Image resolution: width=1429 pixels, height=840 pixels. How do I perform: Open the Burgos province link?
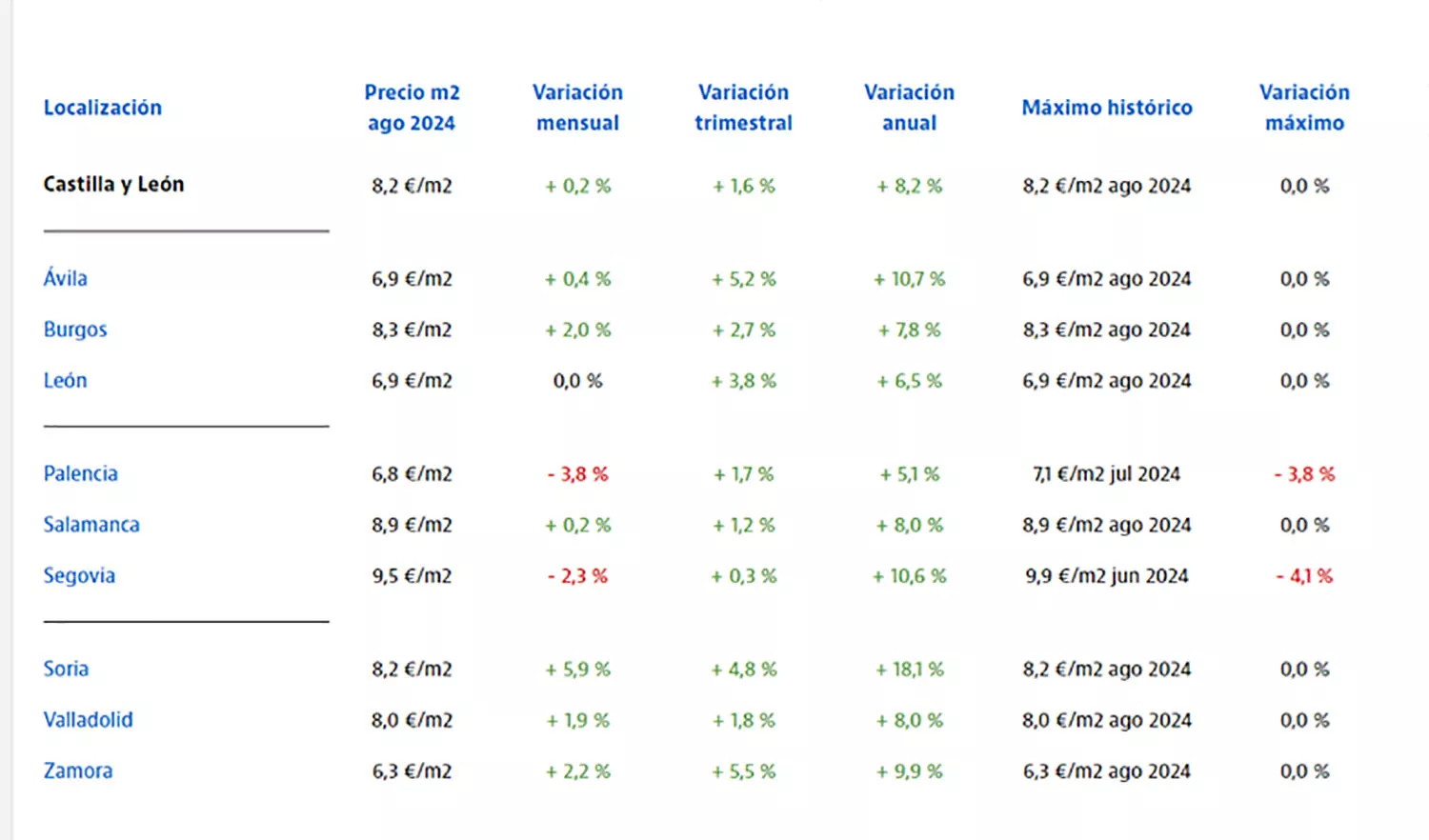(75, 330)
